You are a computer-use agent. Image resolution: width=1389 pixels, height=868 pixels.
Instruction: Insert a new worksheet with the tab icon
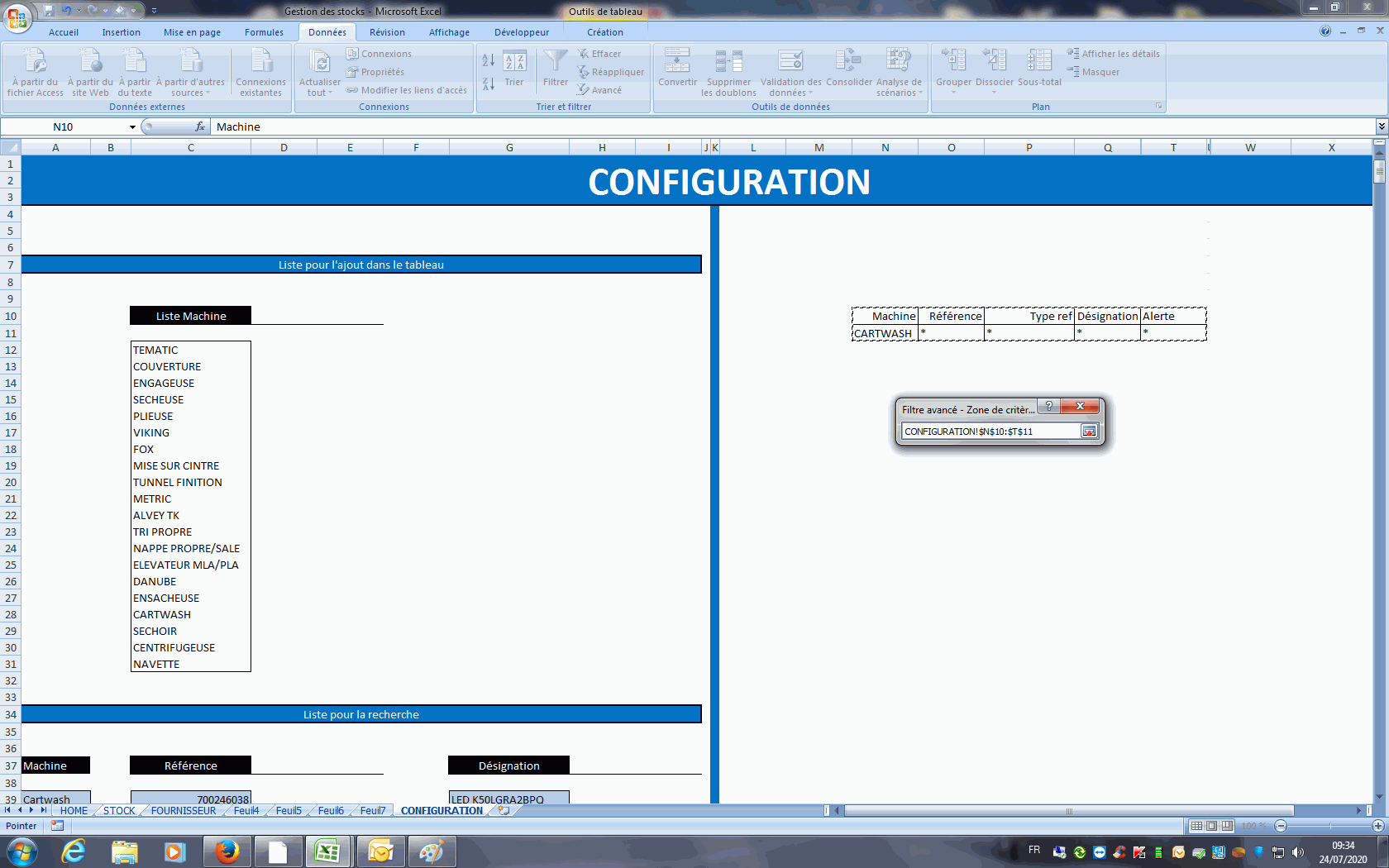click(504, 811)
